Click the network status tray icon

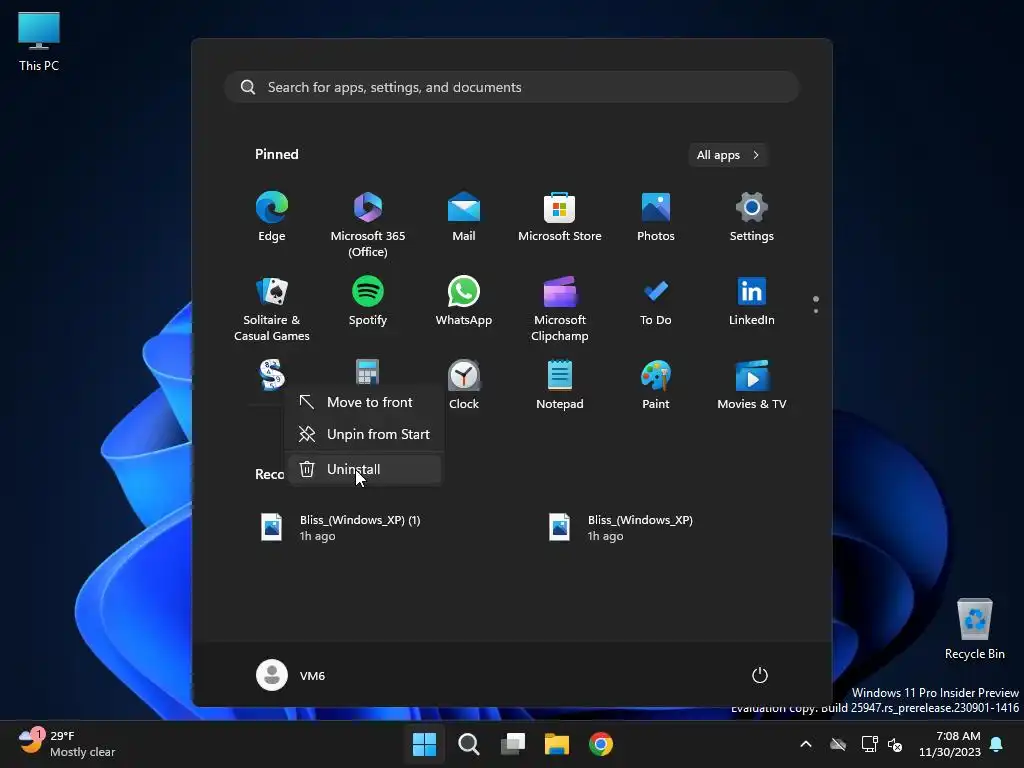click(x=869, y=744)
